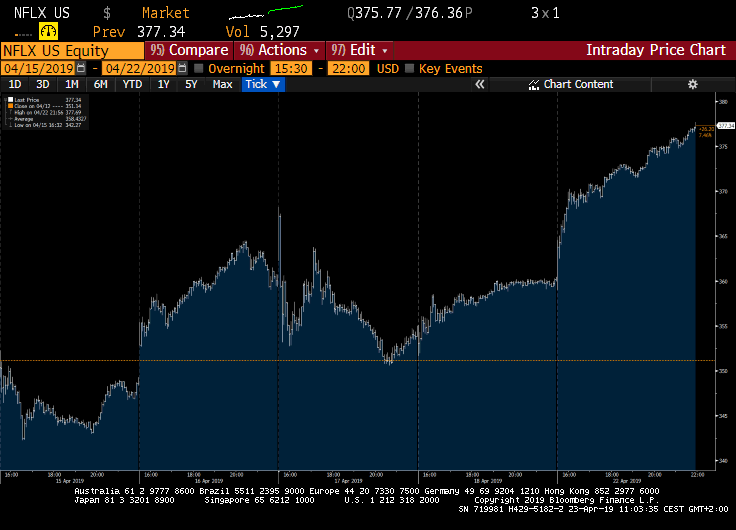Open the start date calendar picker
Screen dimensions: 736x530
(81, 69)
